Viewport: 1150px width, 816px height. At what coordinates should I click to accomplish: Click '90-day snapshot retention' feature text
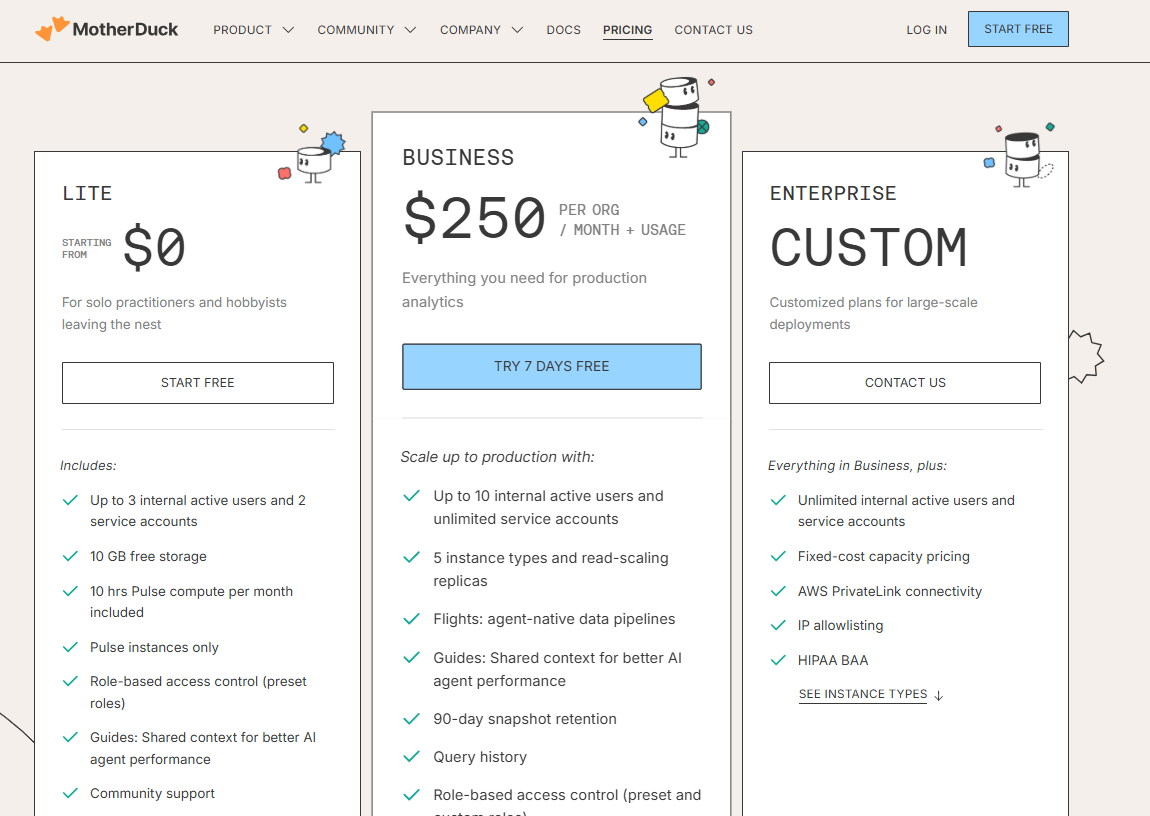[x=525, y=719]
